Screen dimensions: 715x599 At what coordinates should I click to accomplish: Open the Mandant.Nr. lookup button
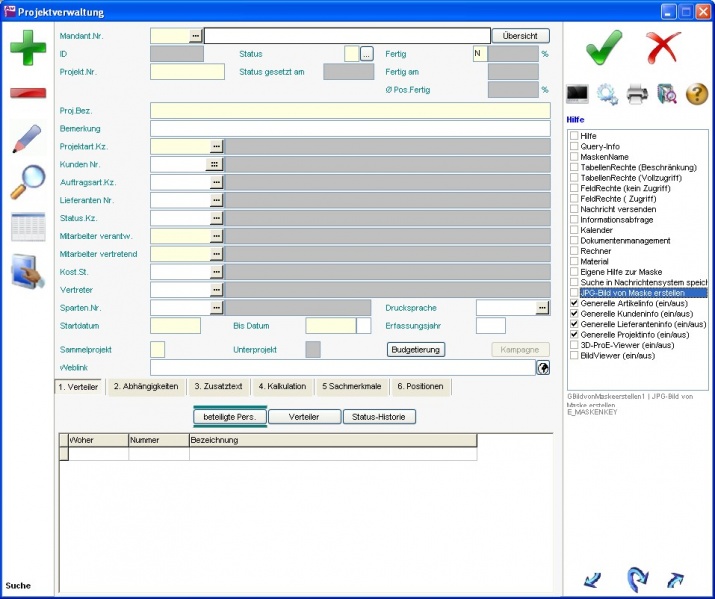[195, 35]
